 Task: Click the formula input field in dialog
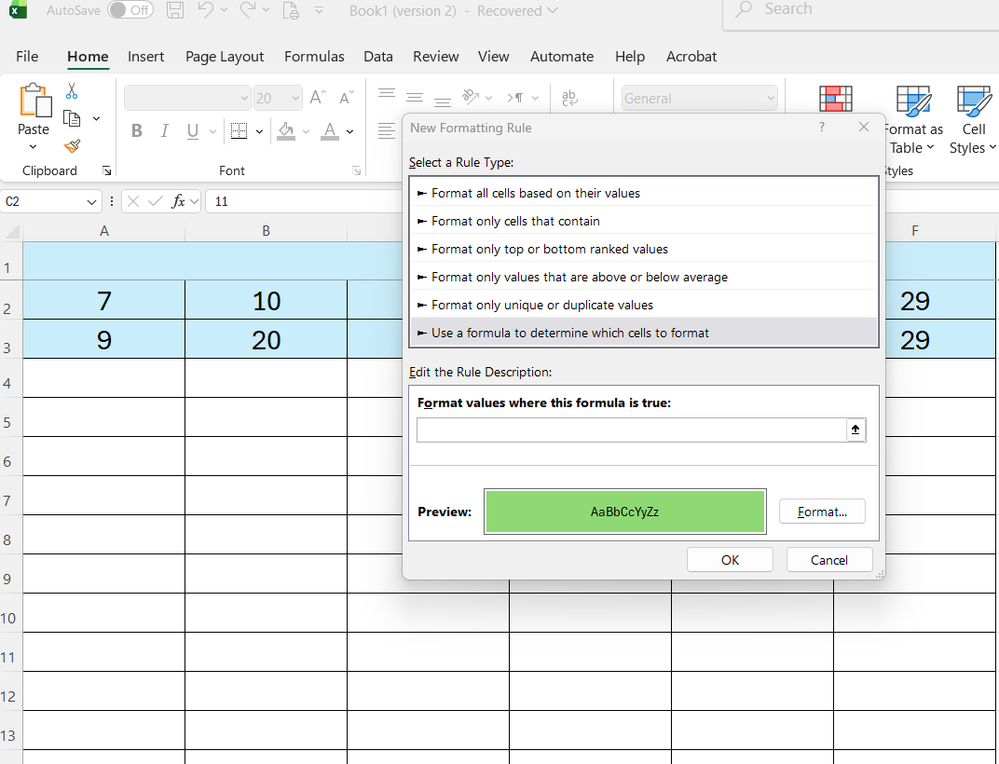coord(631,430)
